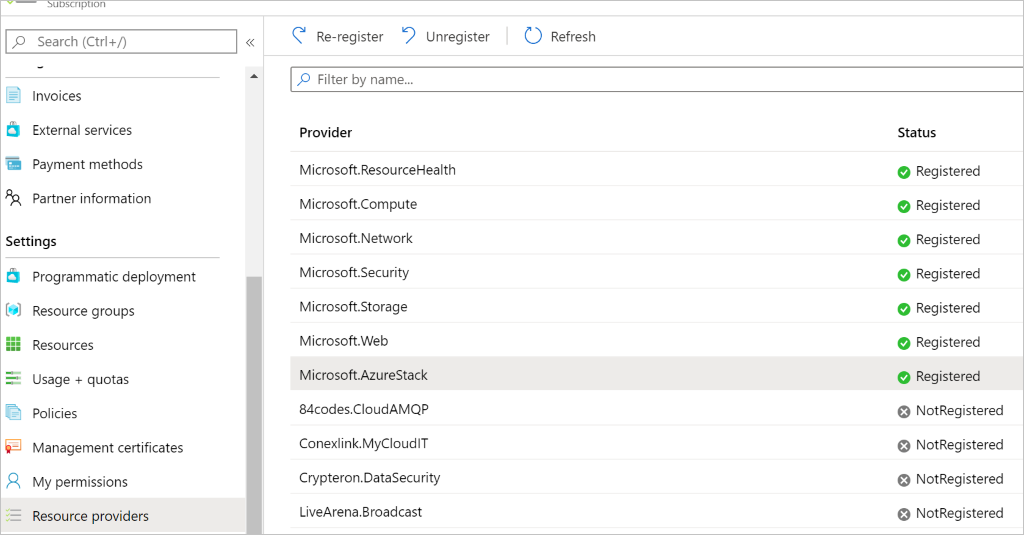Select the Payment methods icon

pos(13,164)
